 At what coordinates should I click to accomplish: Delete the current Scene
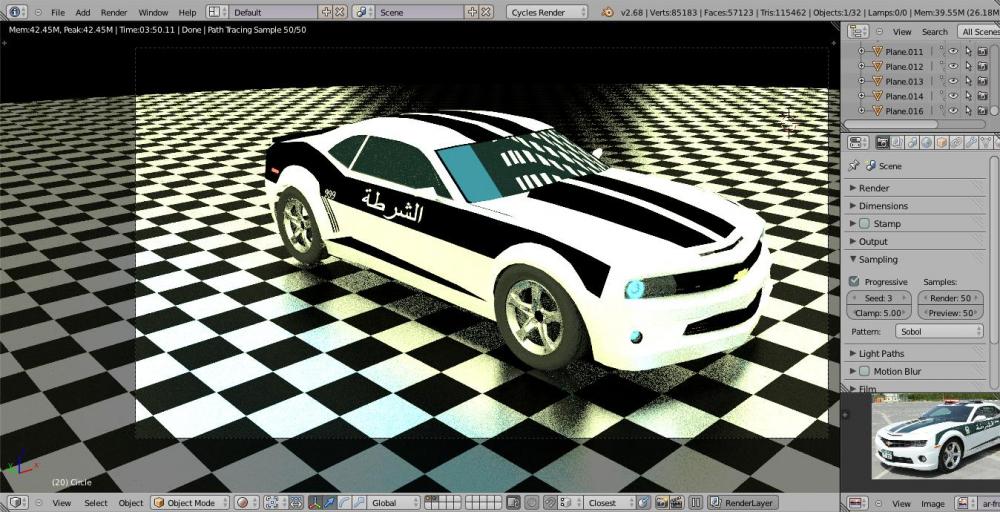[487, 12]
